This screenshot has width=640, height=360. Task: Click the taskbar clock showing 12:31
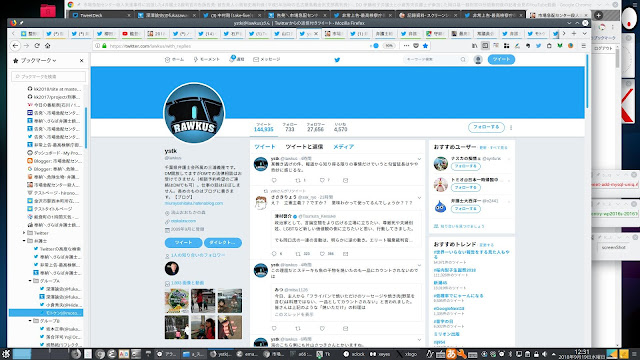click(x=582, y=353)
